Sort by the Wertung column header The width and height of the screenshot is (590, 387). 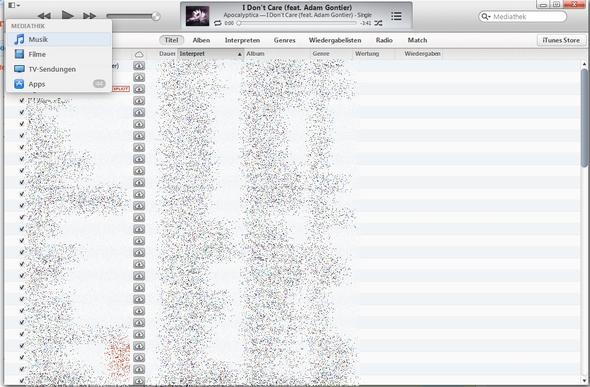point(367,54)
